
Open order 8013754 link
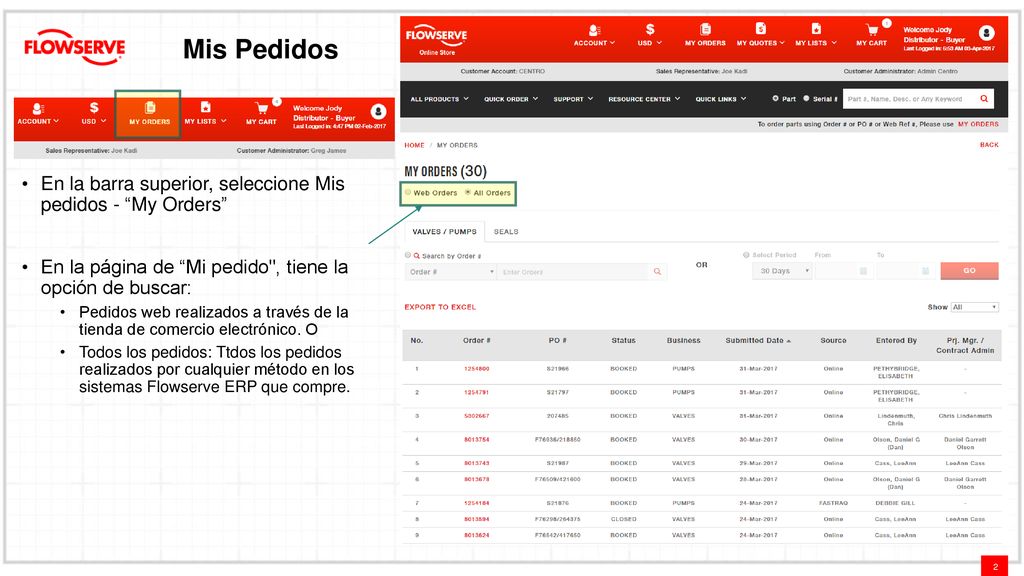477,440
